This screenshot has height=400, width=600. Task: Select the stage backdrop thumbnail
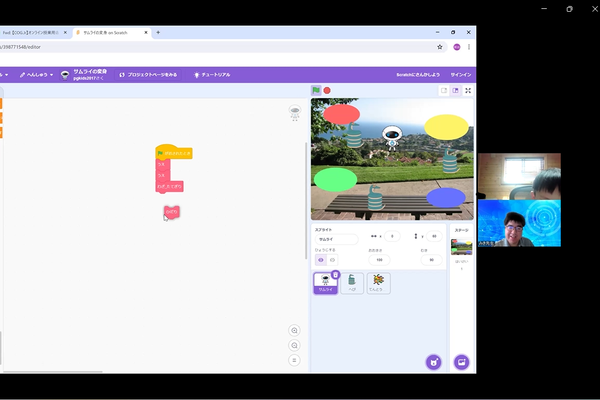[461, 247]
